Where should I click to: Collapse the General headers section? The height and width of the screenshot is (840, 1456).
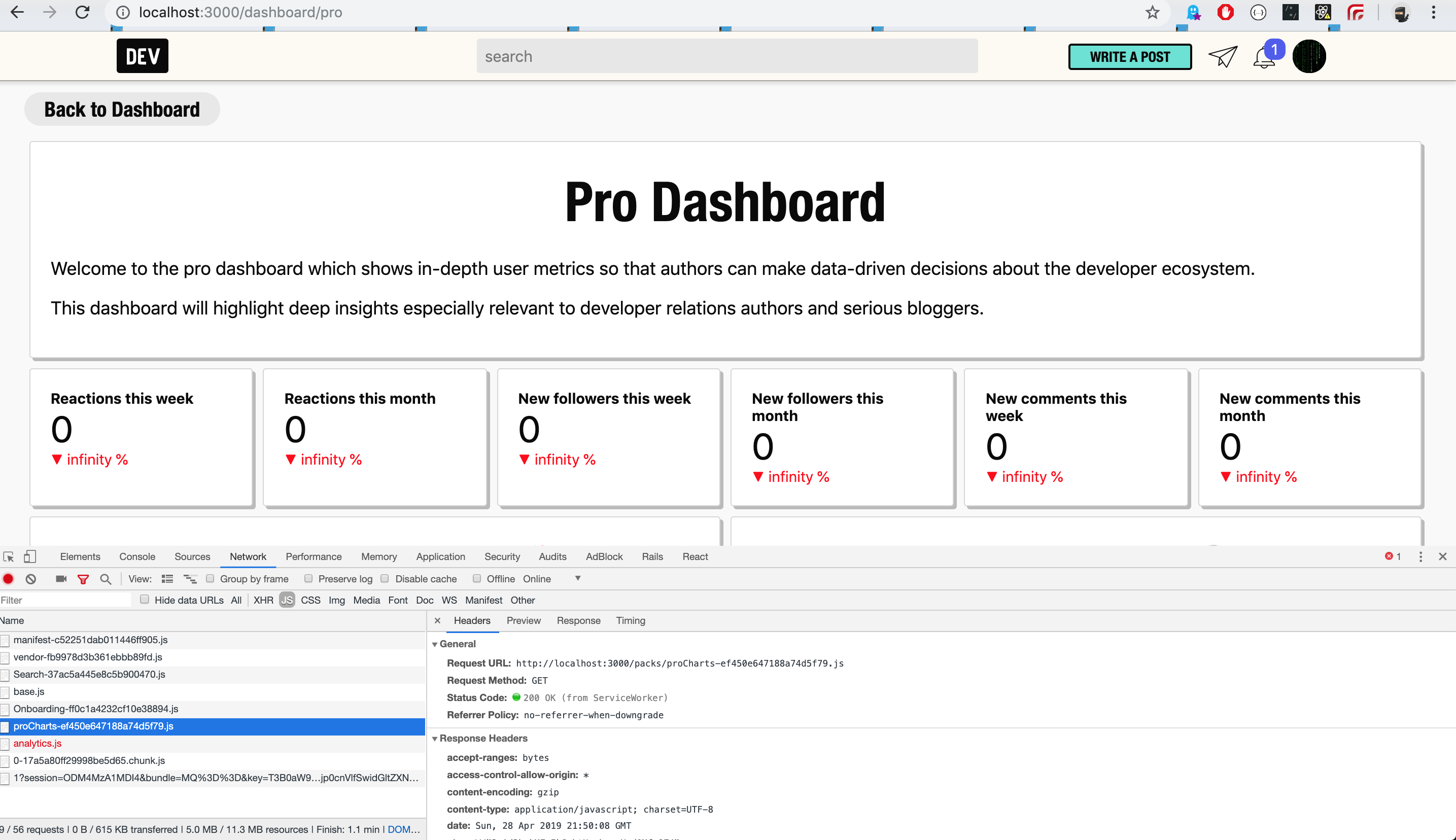(436, 644)
